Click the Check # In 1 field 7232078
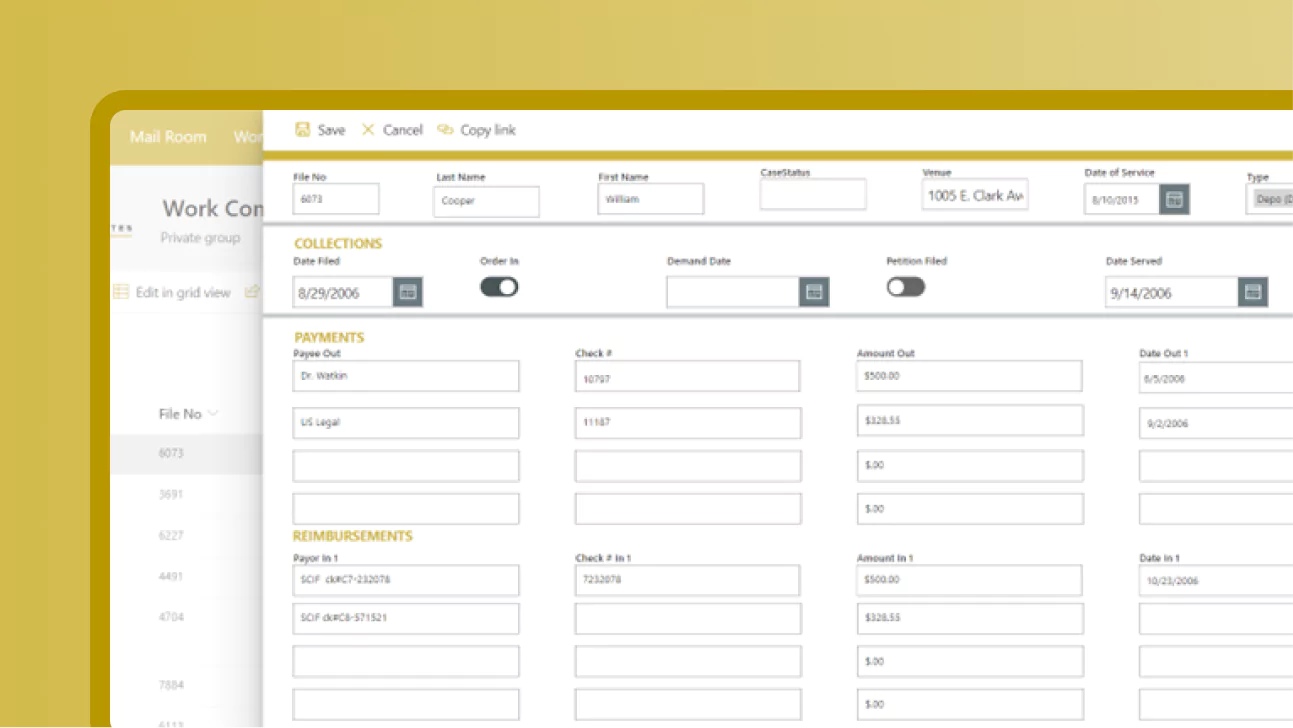Viewport: 1293px width, 728px height. click(688, 580)
